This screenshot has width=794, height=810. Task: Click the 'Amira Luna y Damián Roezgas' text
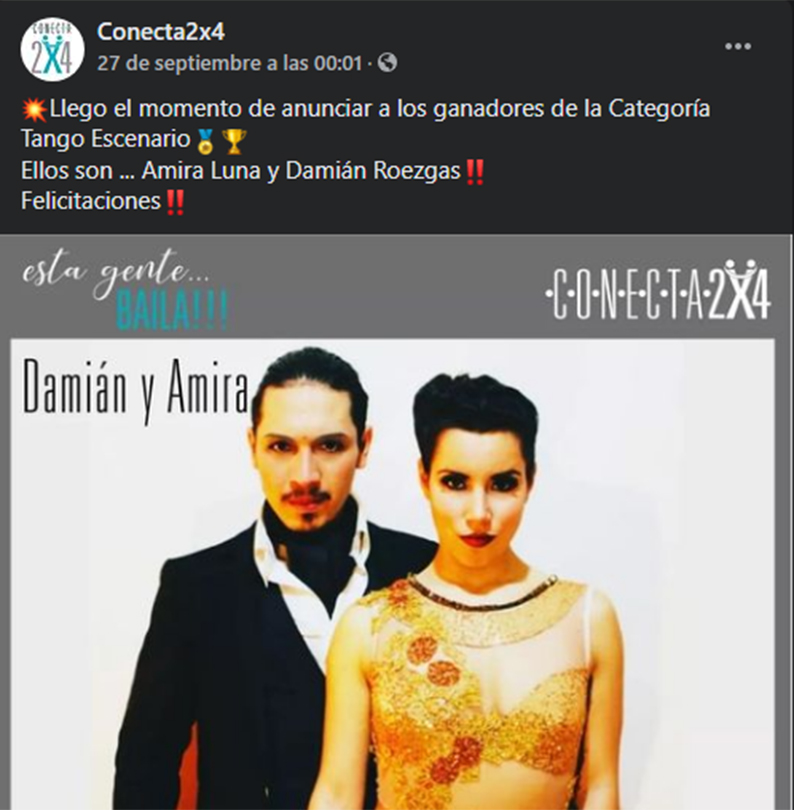click(x=301, y=171)
